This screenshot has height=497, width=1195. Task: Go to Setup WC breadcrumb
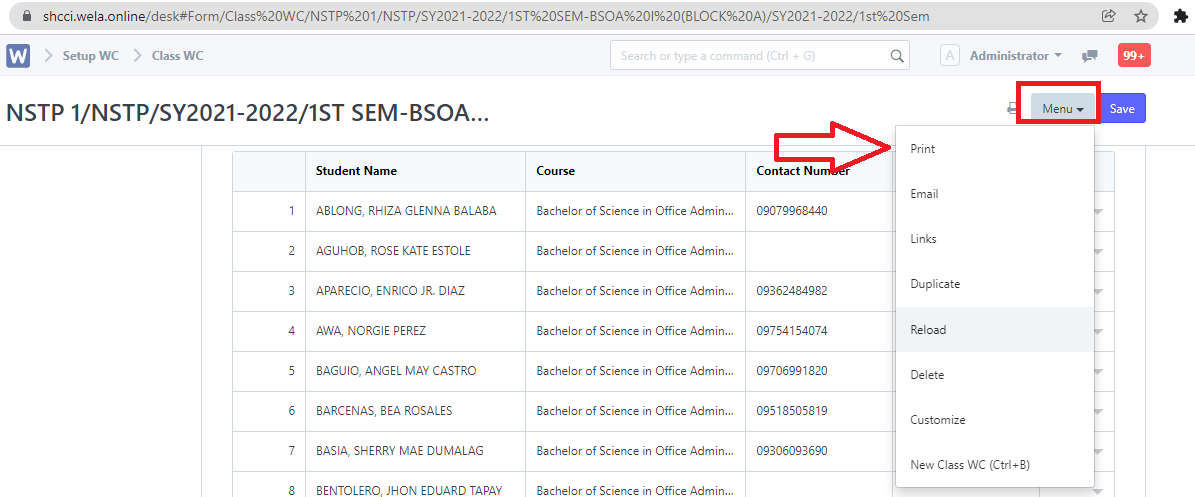[90, 56]
